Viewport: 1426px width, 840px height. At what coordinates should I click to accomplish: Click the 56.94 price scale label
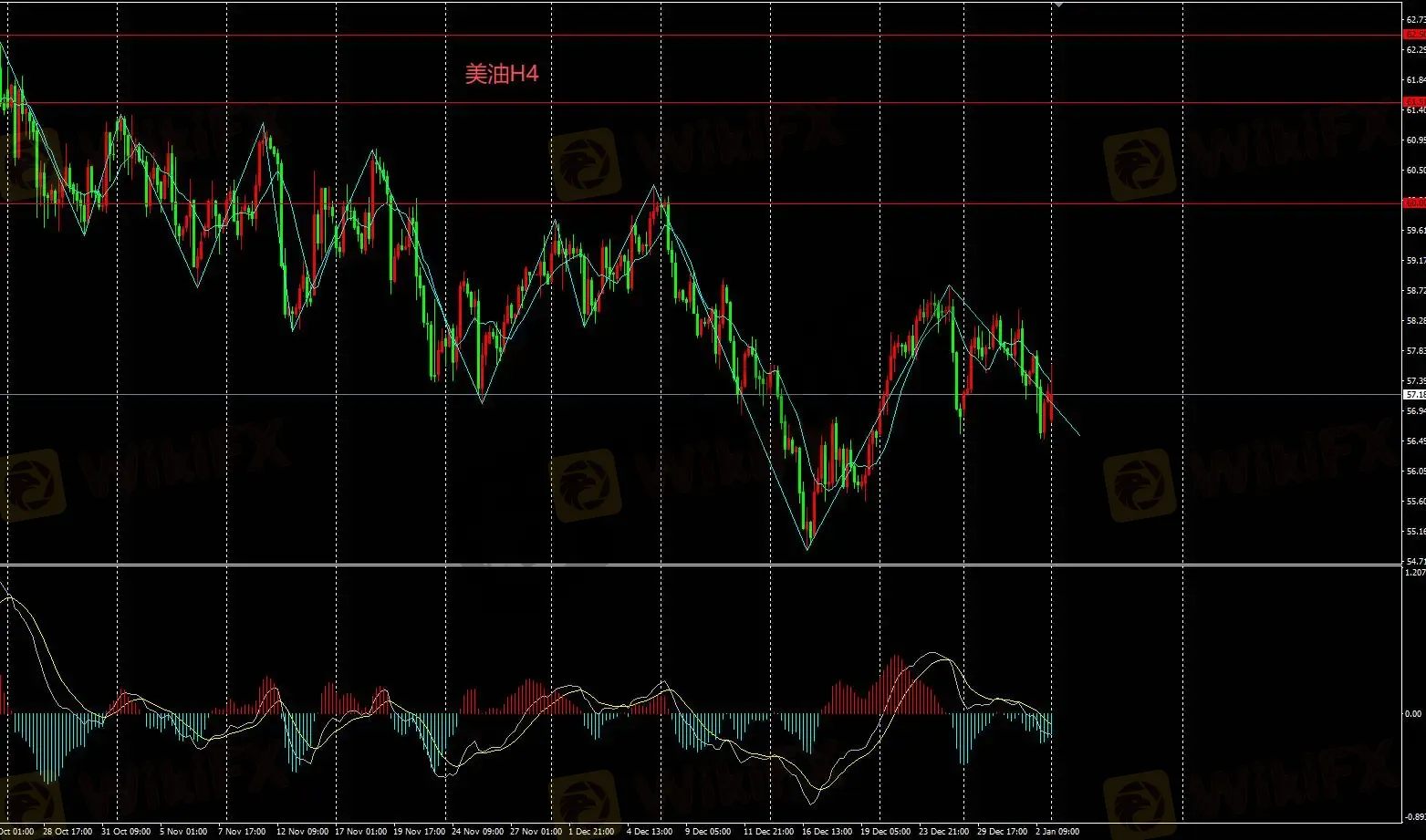click(x=1415, y=411)
